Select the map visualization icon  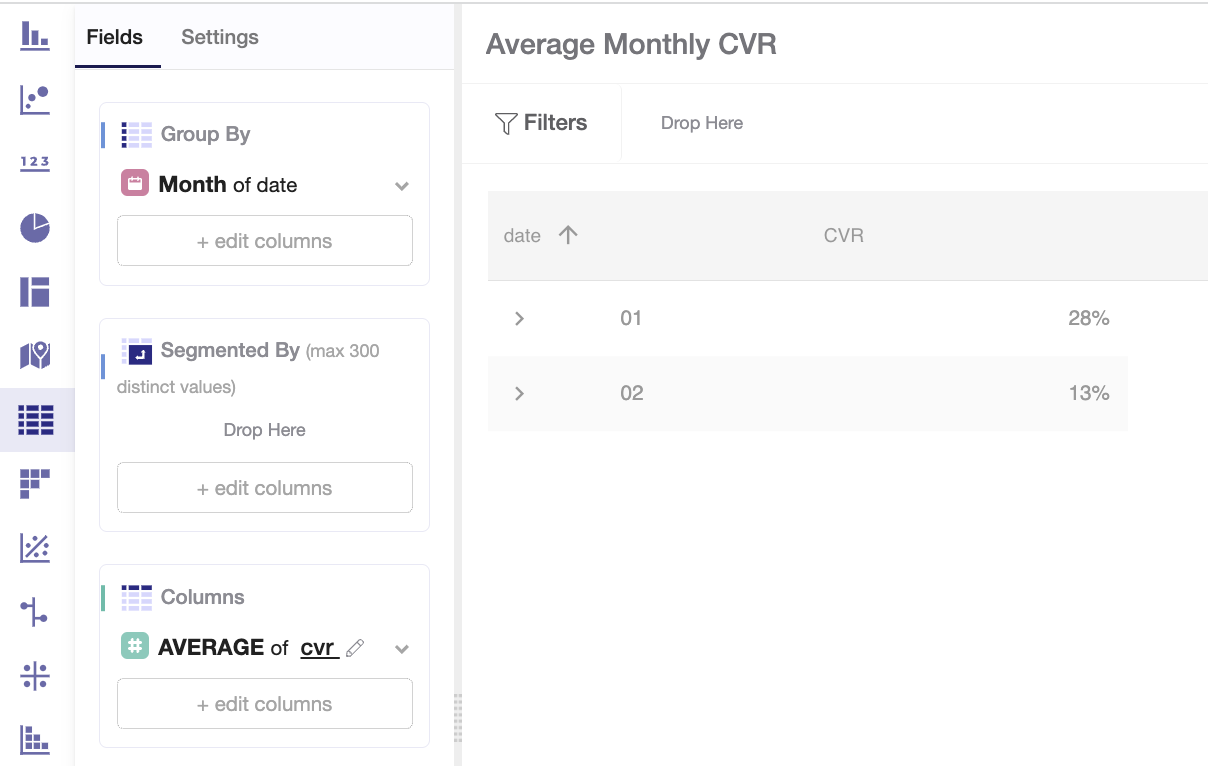pyautogui.click(x=35, y=355)
